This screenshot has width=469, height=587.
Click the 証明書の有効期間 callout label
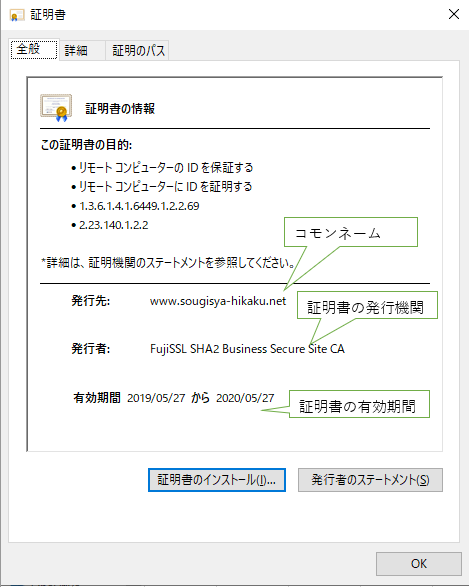(359, 404)
